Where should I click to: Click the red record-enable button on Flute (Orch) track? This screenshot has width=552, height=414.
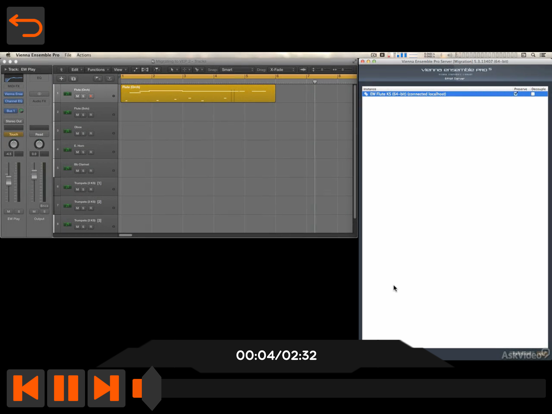(x=91, y=96)
